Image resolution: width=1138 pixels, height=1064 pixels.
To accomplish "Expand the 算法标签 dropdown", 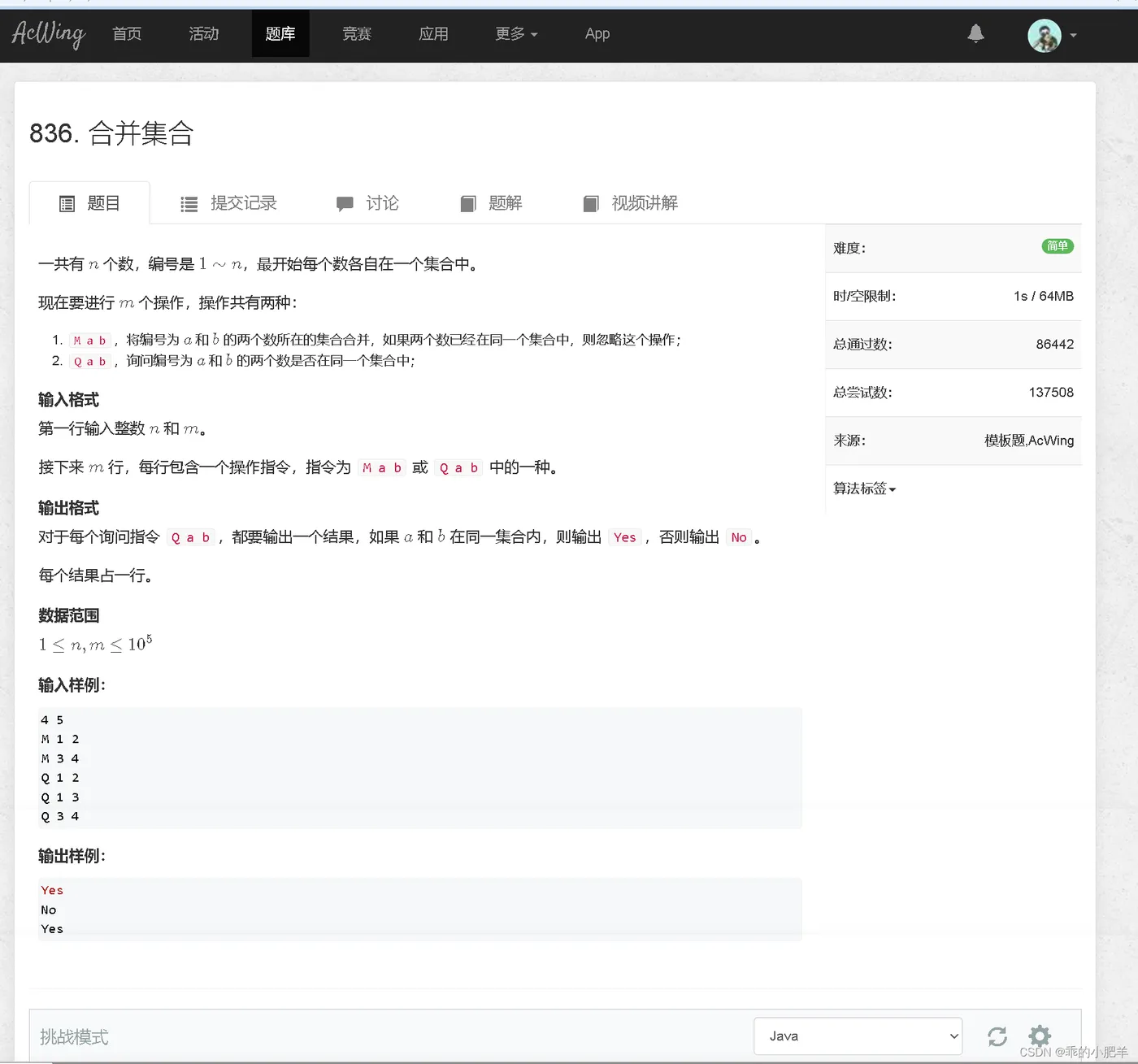I will tap(864, 489).
